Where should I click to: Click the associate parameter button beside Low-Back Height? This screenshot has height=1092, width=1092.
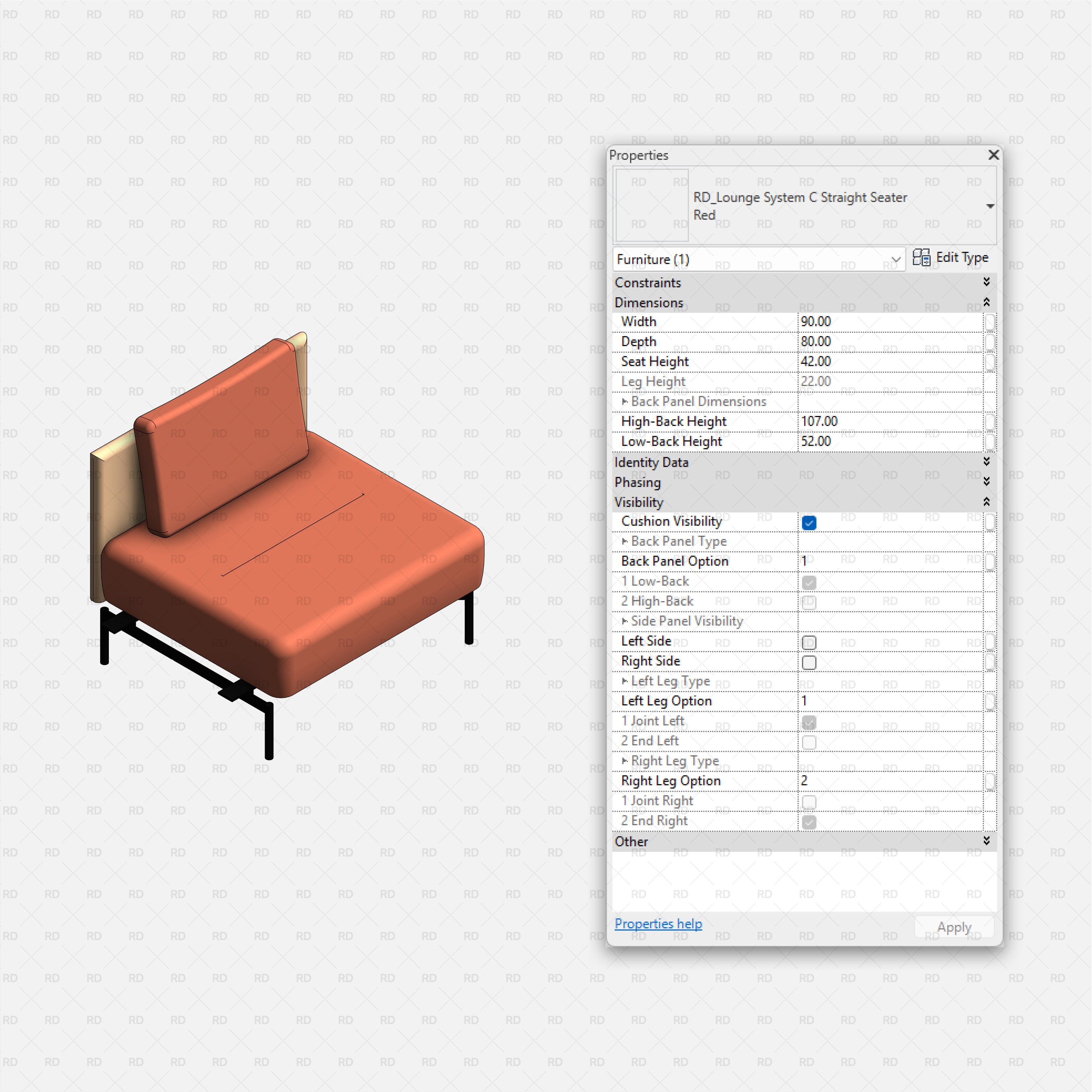point(990,442)
